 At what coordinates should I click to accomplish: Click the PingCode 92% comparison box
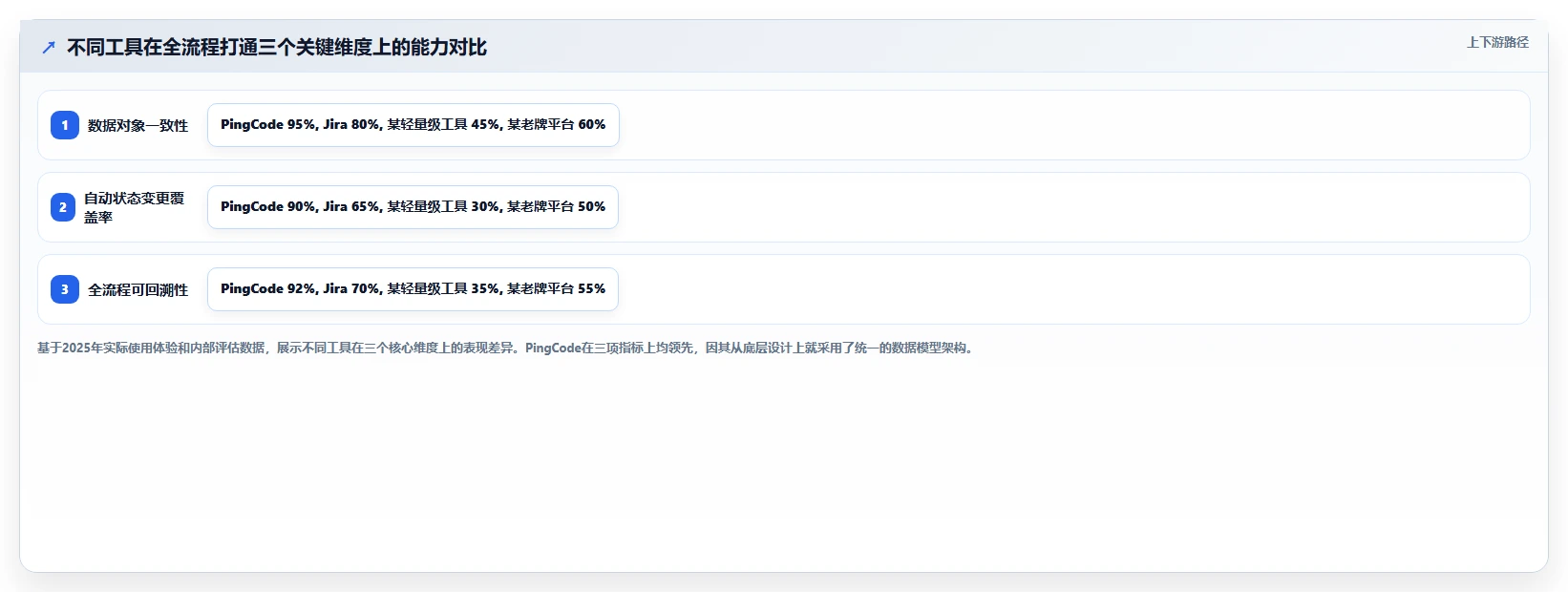[413, 289]
